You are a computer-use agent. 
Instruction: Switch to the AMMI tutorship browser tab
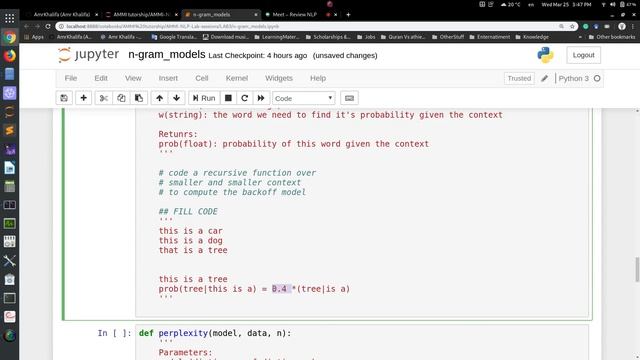(141, 14)
